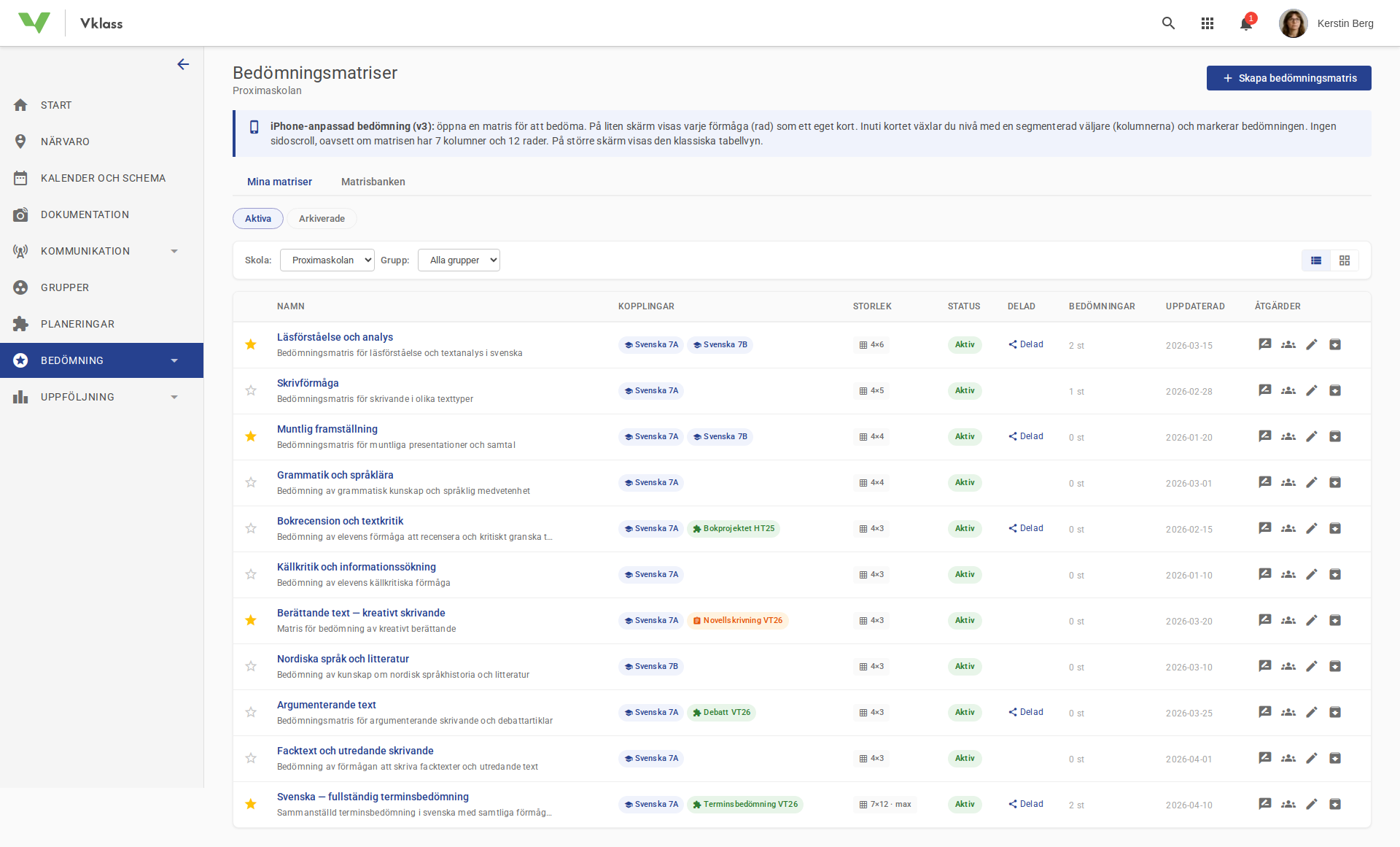Unstar Berättande text matrix
Image resolution: width=1400 pixels, height=847 pixels.
coord(251,620)
